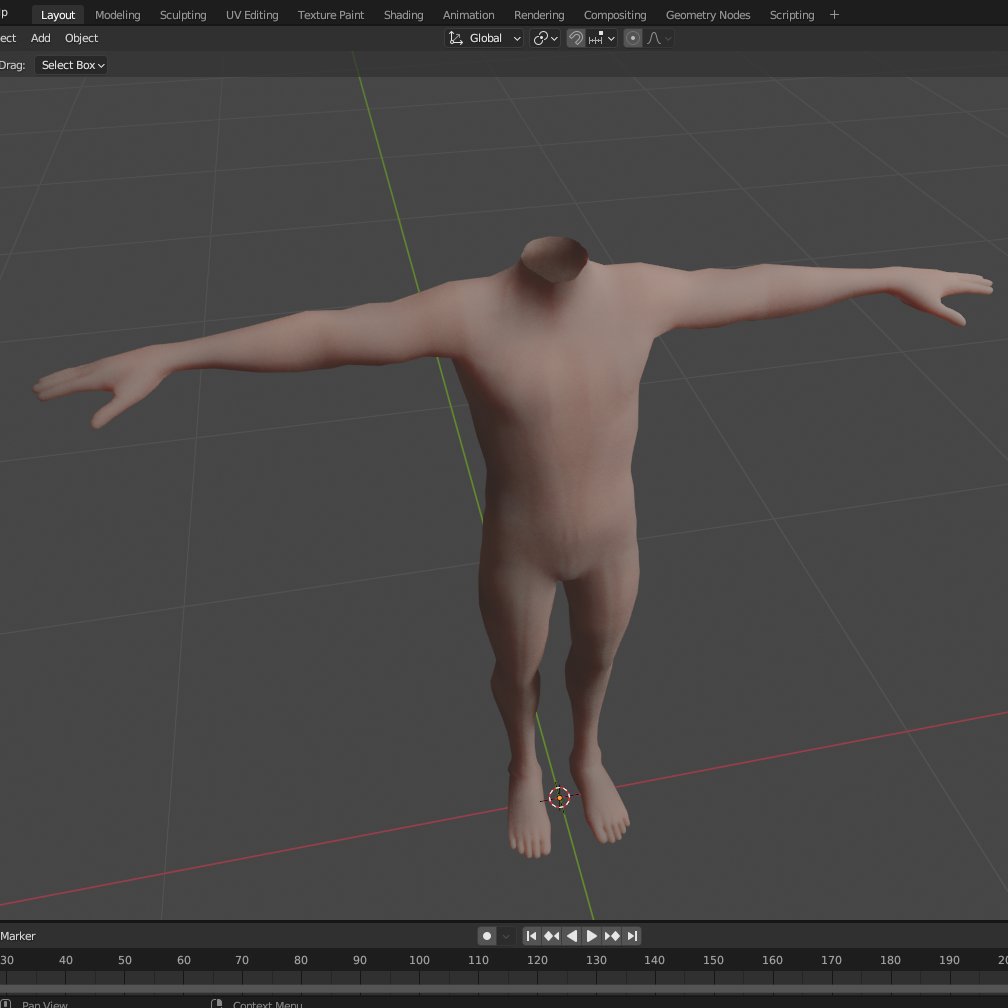Go to the Animation workspace tab
This screenshot has width=1008, height=1008.
tap(469, 15)
